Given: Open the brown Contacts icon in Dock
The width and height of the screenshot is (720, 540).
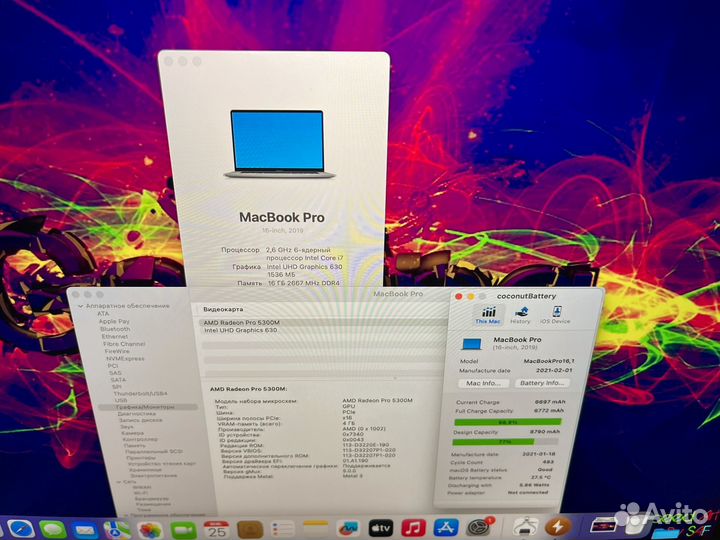Looking at the screenshot, I should (x=250, y=530).
